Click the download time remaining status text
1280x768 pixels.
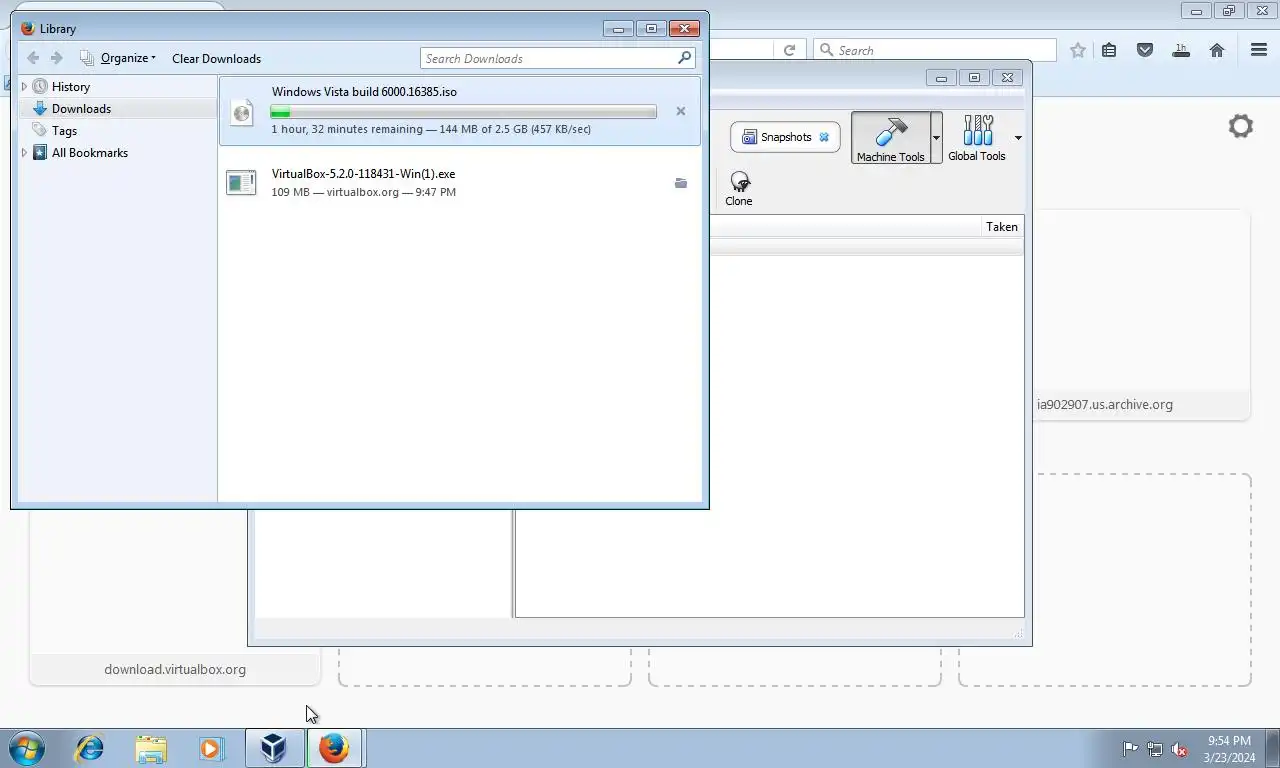[431, 129]
